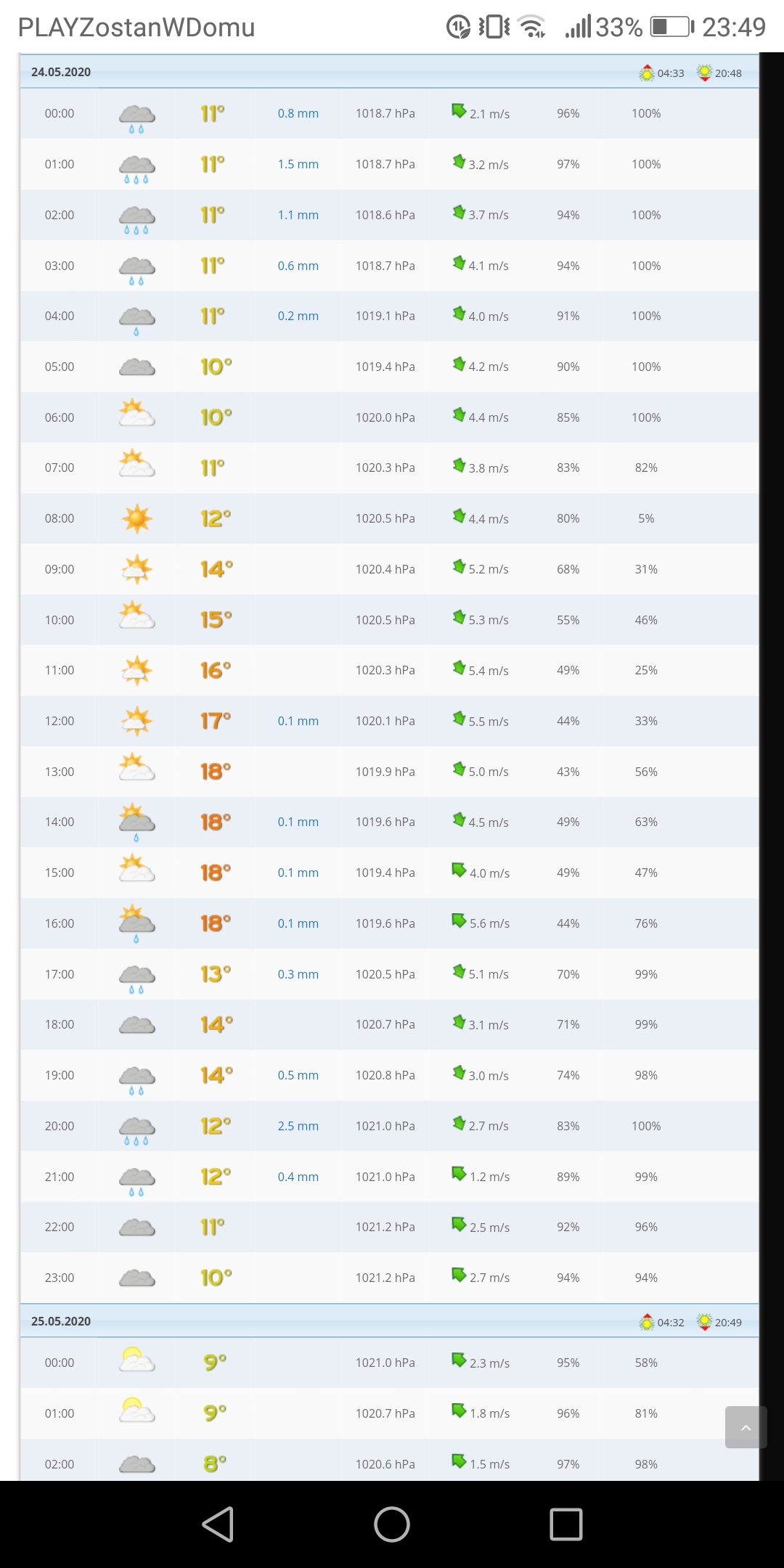Tap the 1021.2 hPa pressure at 23:00
This screenshot has width=784, height=1568.
click(385, 1278)
